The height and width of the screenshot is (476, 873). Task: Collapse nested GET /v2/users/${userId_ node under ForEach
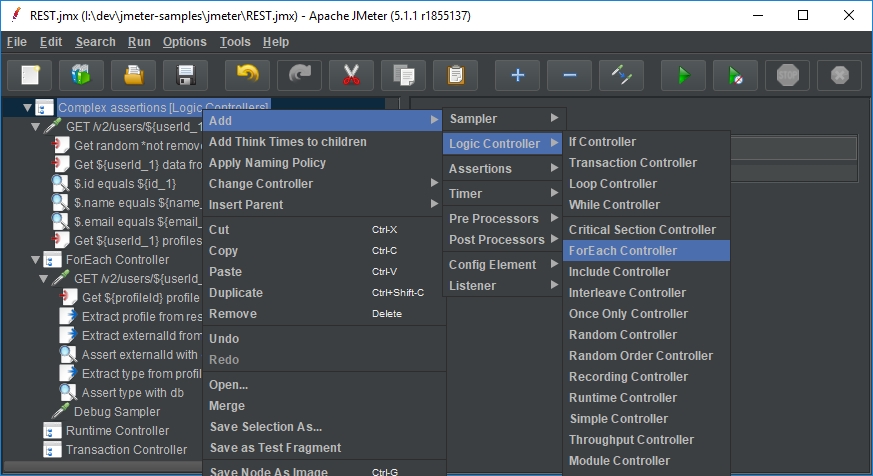[x=43, y=278]
